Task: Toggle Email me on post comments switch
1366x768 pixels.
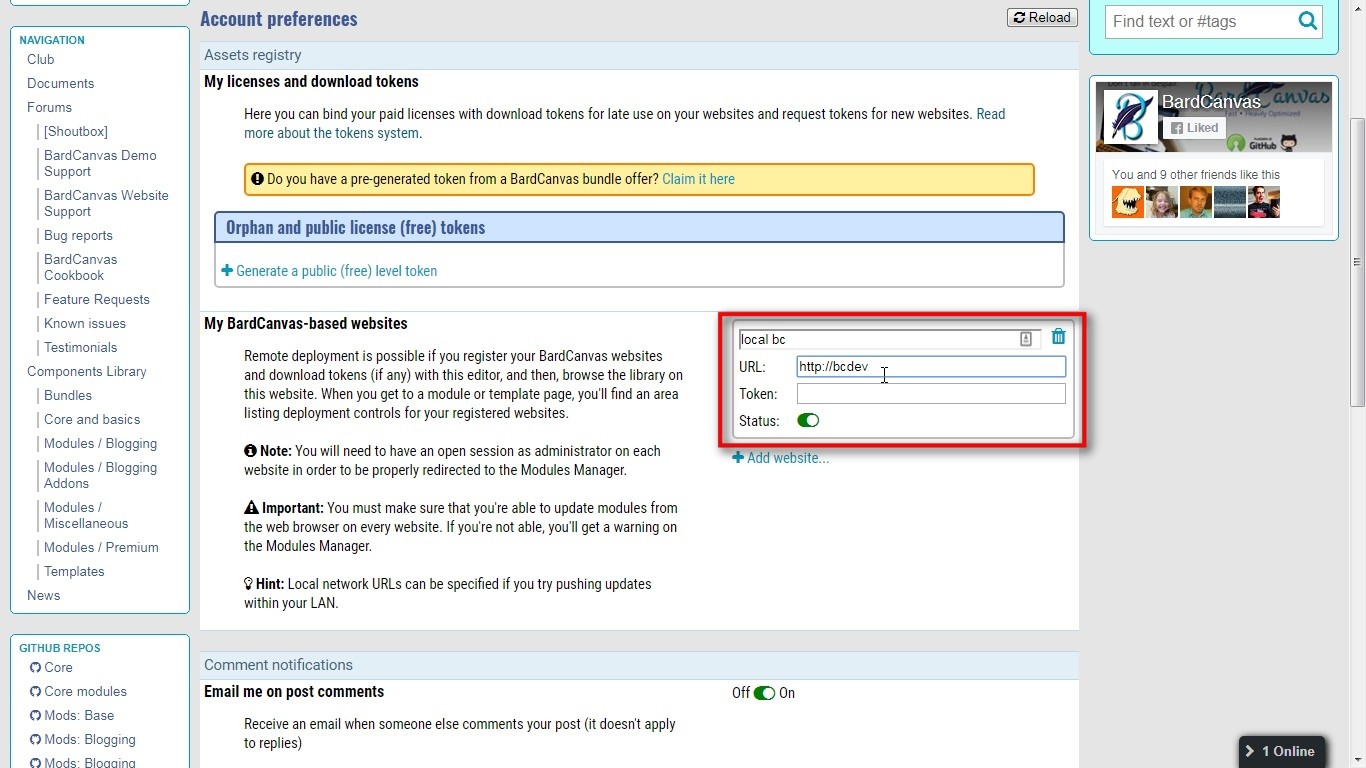Action: pyautogui.click(x=764, y=693)
